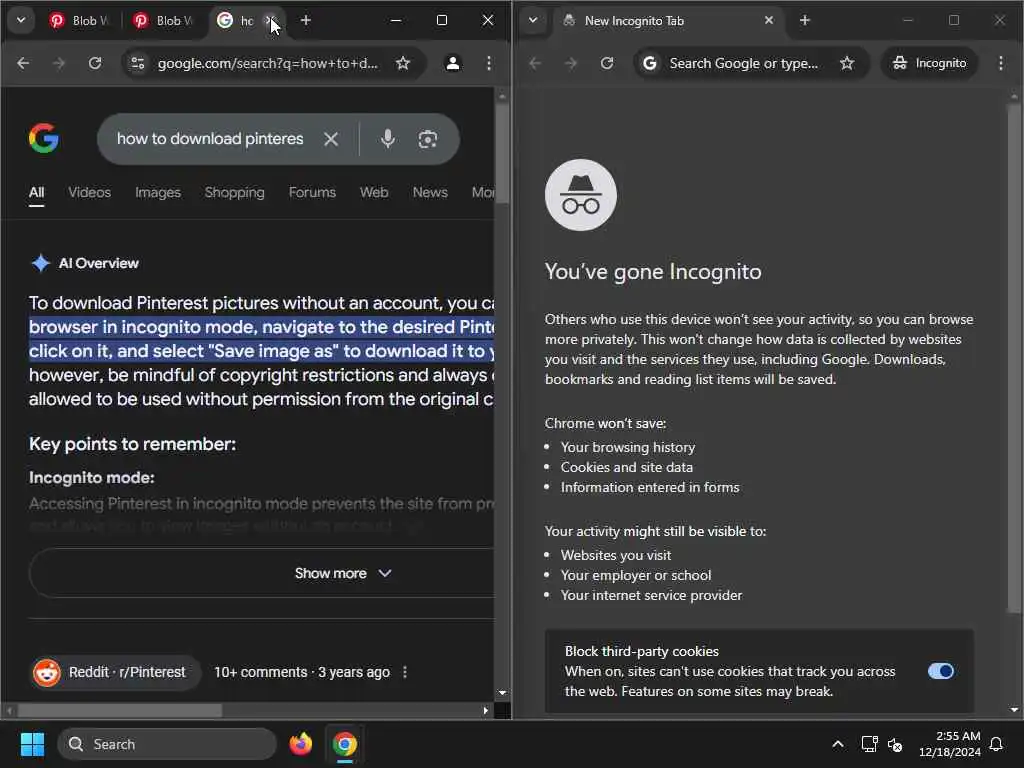1024x768 pixels.
Task: Switch to Forums results tab
Action: [312, 193]
